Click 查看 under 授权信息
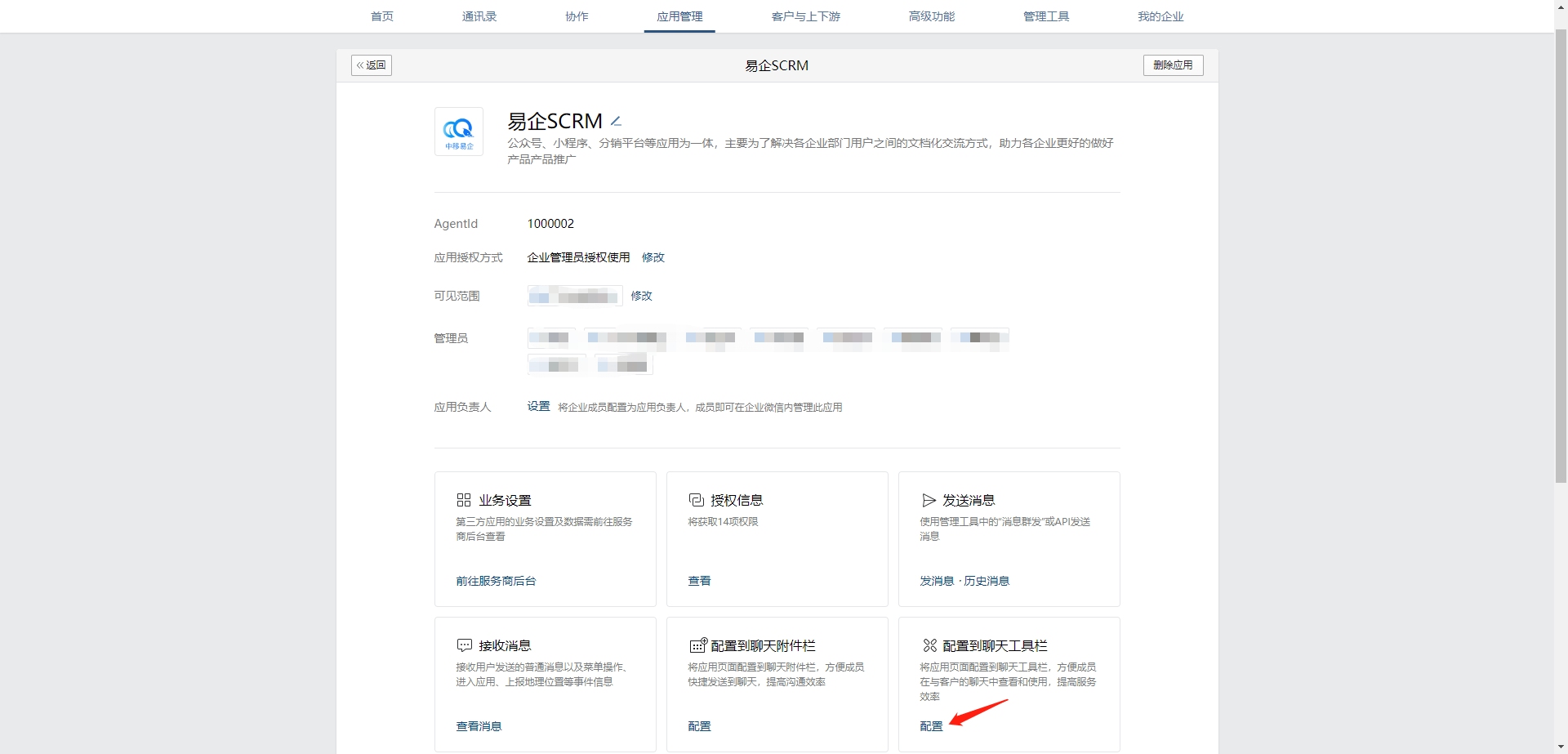Viewport: 1568px width, 754px height. pyautogui.click(x=699, y=581)
